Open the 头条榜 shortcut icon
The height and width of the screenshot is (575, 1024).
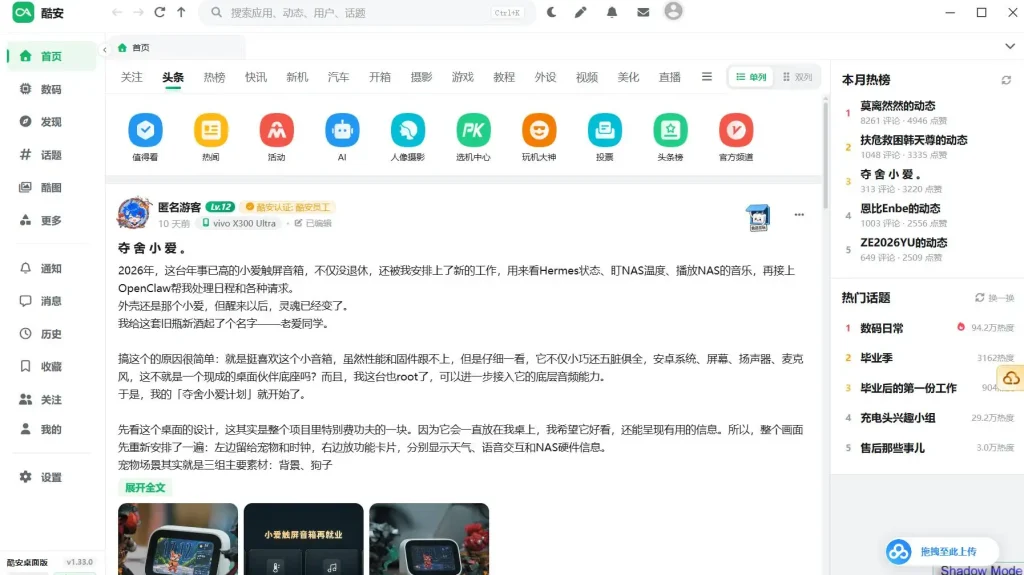pyautogui.click(x=670, y=130)
